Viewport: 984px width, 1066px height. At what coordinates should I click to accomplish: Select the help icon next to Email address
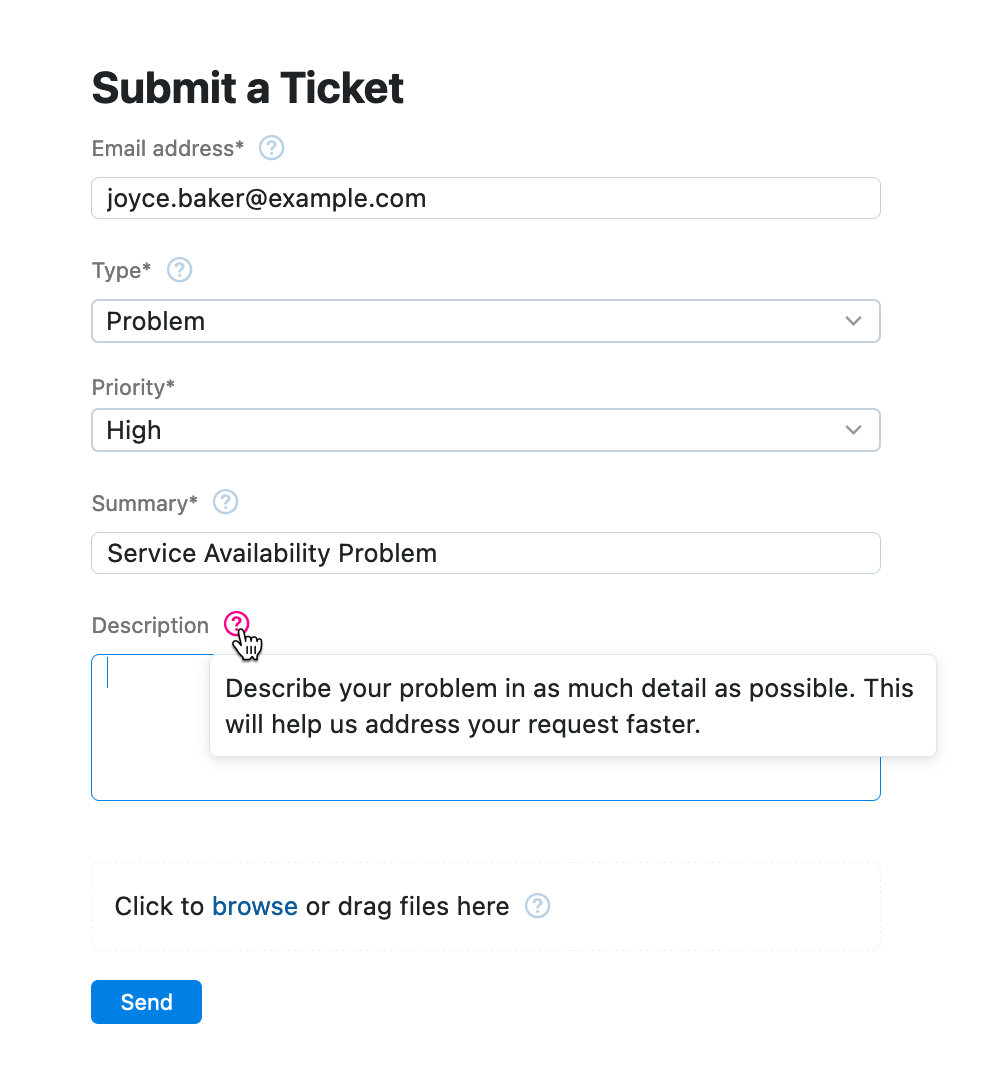pos(271,147)
